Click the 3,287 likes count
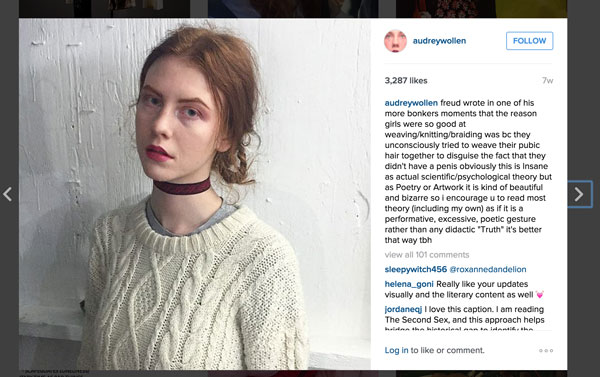600x377 pixels. point(406,80)
